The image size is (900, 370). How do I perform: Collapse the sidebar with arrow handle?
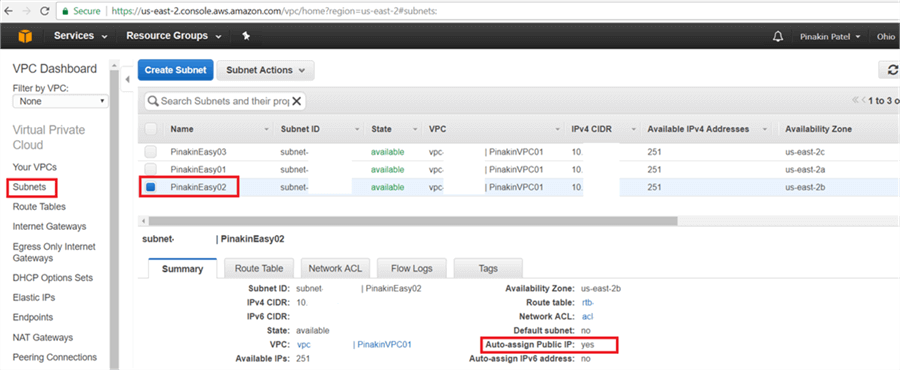(127, 80)
